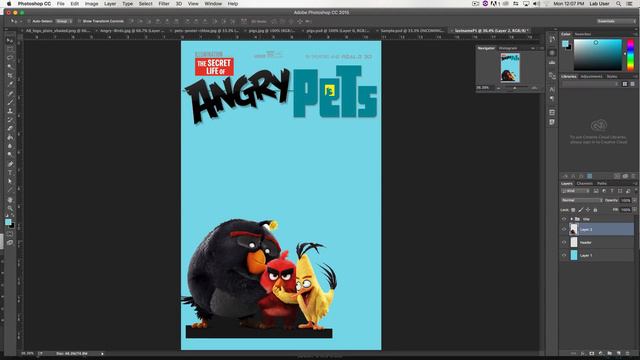The image size is (640, 360).
Task: Select the Clone Stamp tool
Action: (10, 111)
